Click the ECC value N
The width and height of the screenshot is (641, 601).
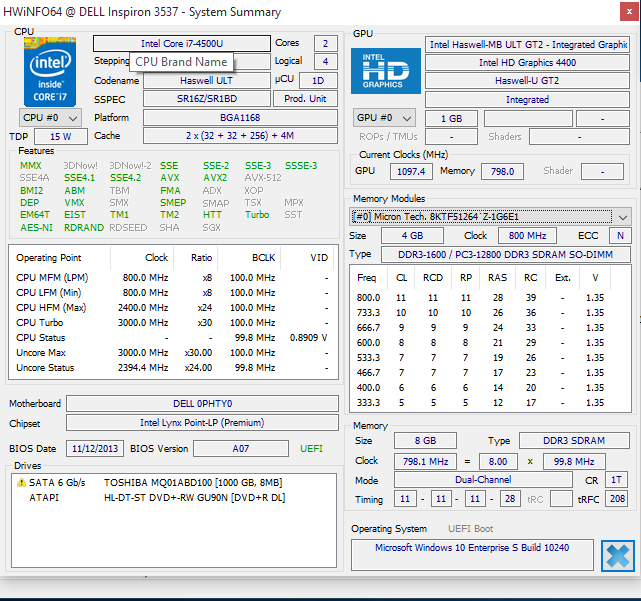tap(620, 235)
